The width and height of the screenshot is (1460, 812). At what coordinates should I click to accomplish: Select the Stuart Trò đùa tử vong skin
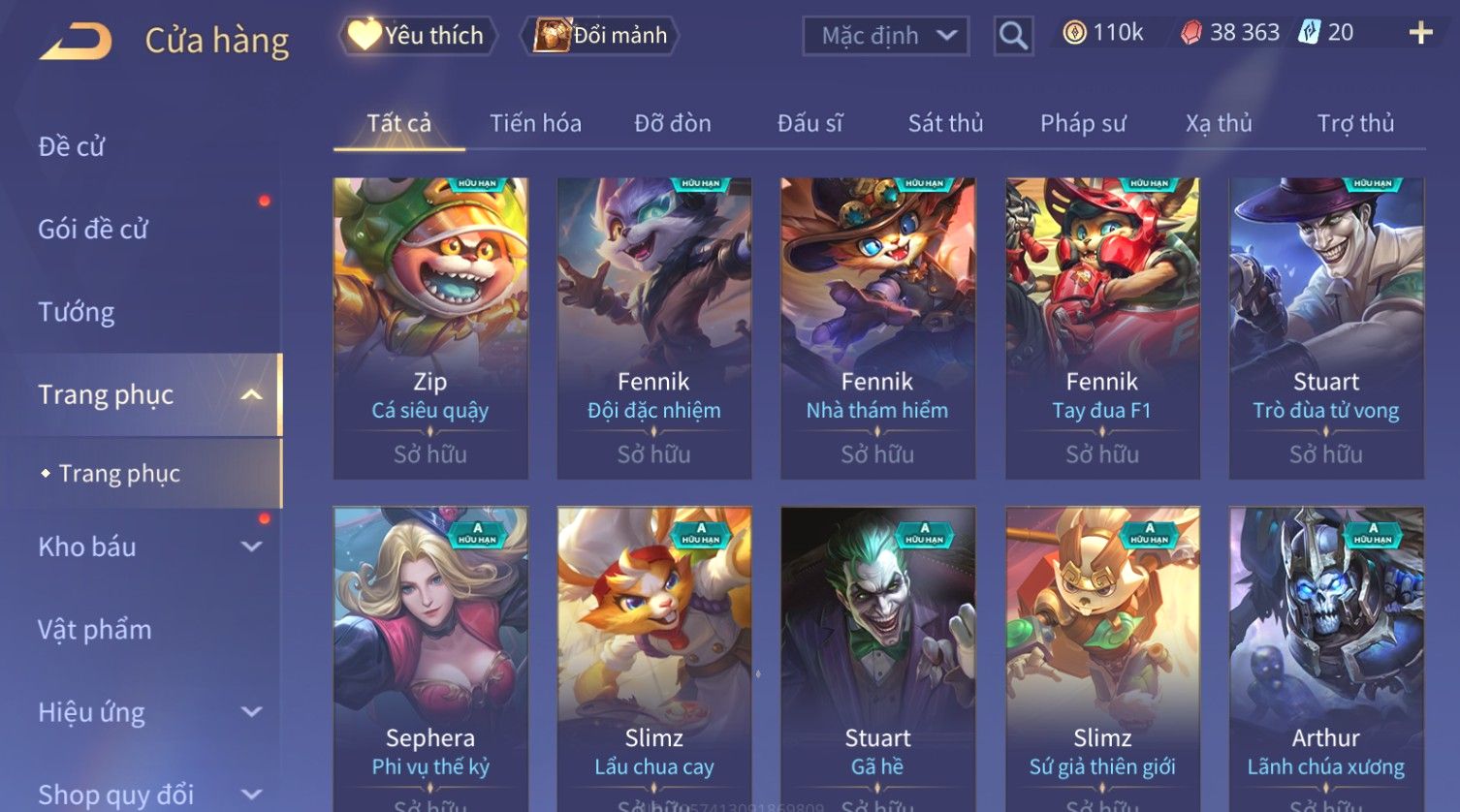[x=1326, y=328]
